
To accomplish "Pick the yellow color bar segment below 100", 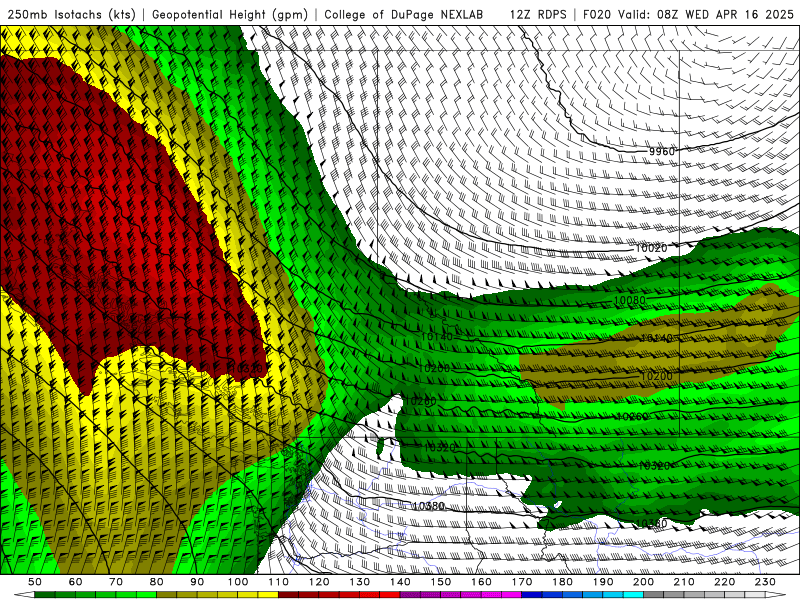I will coord(248,595).
